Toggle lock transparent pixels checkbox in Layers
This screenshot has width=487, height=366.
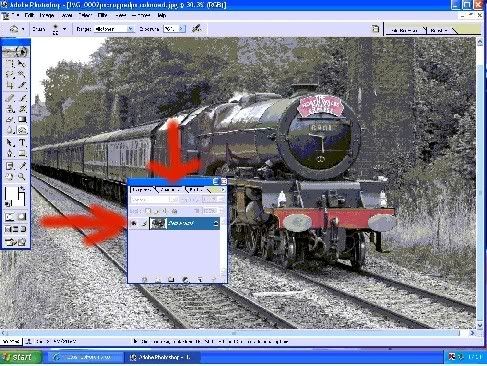pyautogui.click(x=148, y=211)
